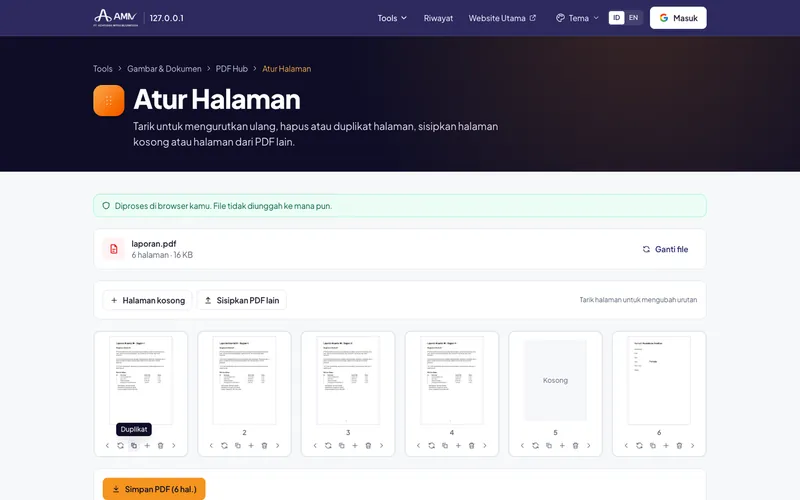Click the orange Atur Halaman tool icon
800x500 pixels.
click(109, 101)
